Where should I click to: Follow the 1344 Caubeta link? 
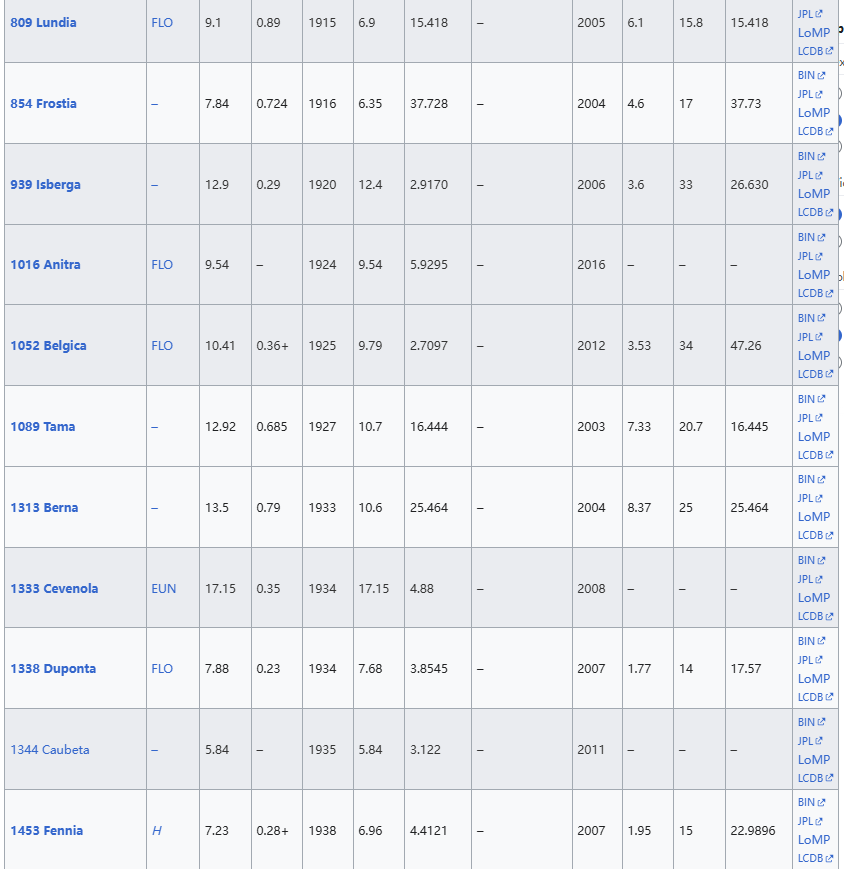tap(49, 749)
